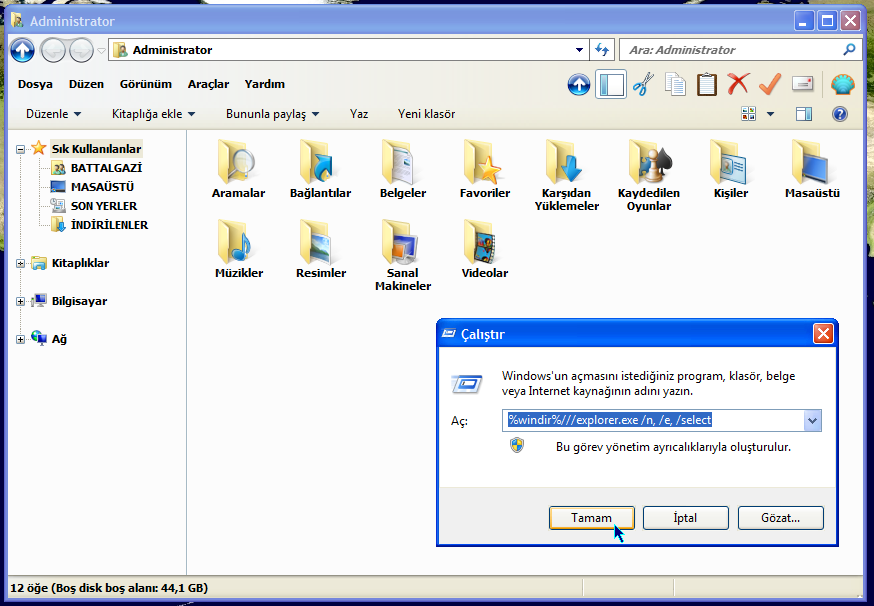Expand the Bilgisayar tree node
The width and height of the screenshot is (874, 606).
(x=21, y=302)
